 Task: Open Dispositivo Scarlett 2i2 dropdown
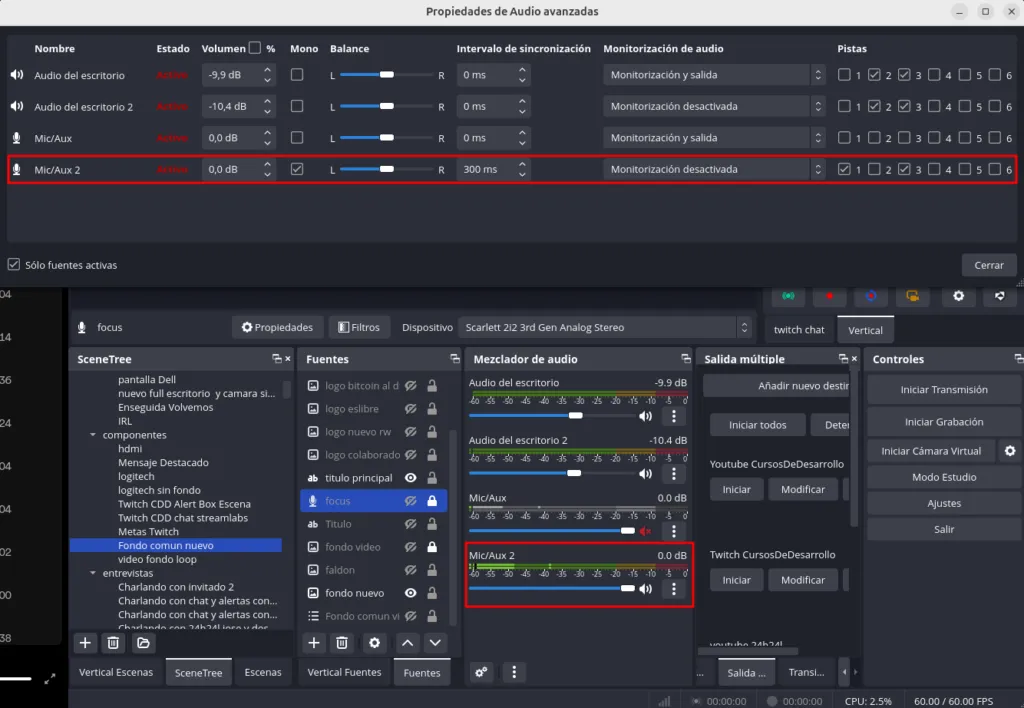[x=604, y=327]
